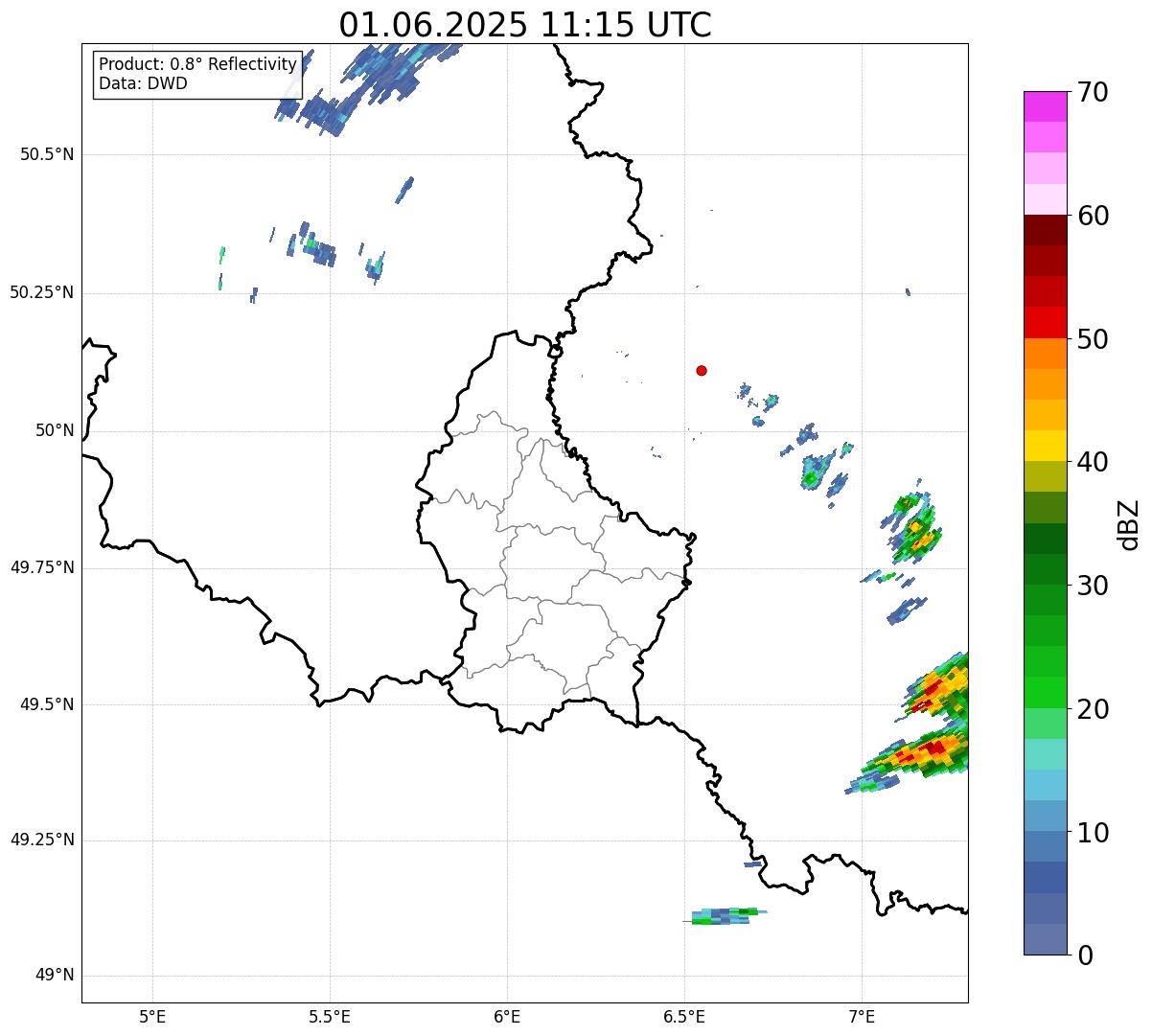Image resolution: width=1152 pixels, height=1036 pixels.
Task: Click the 5.5°E longitude label
Action: point(330,1016)
